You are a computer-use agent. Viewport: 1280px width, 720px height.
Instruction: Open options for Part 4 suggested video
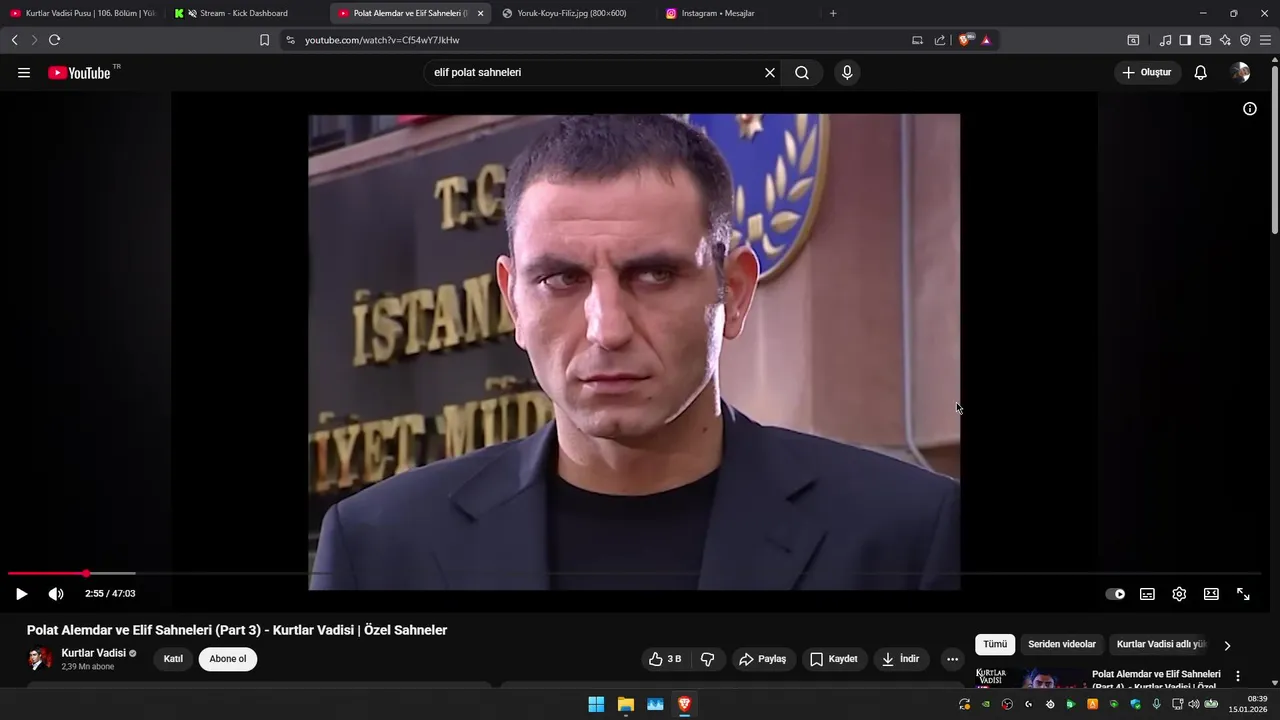click(1238, 676)
